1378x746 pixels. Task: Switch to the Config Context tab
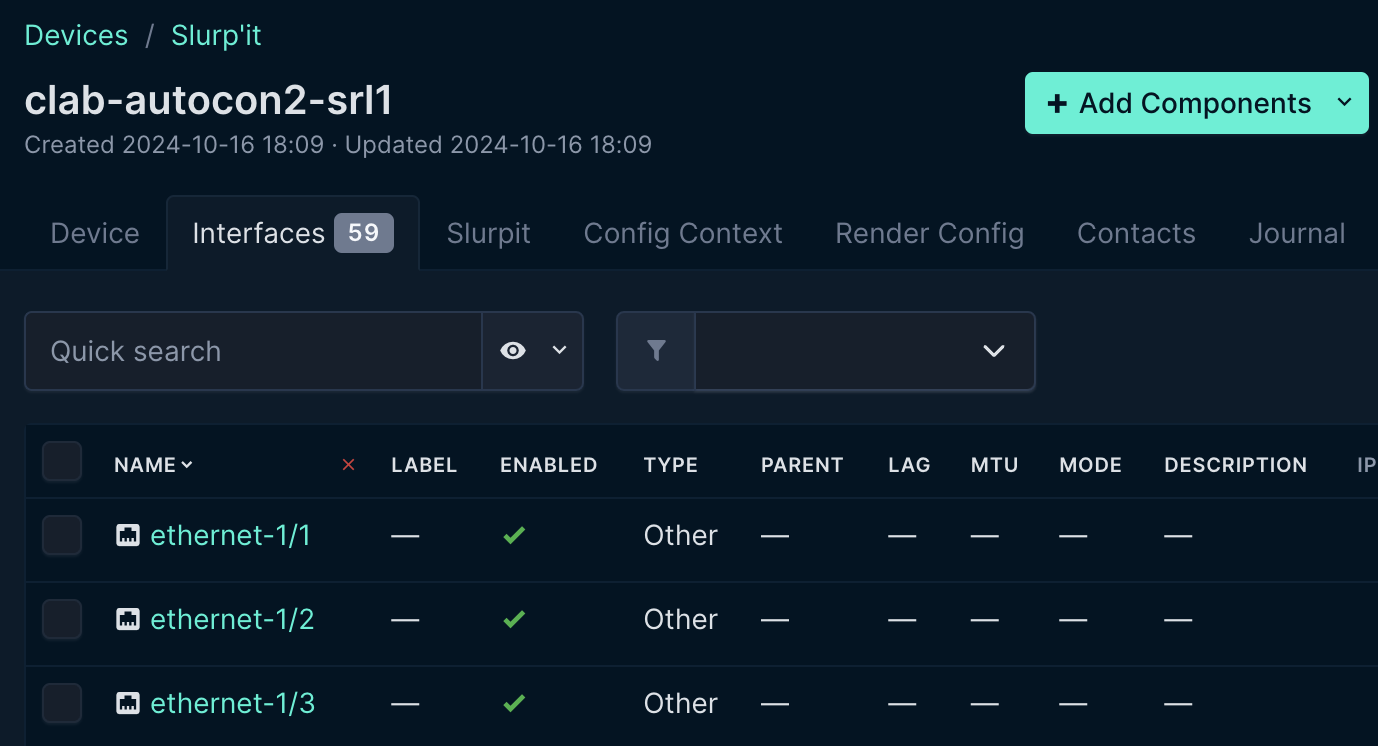point(683,233)
